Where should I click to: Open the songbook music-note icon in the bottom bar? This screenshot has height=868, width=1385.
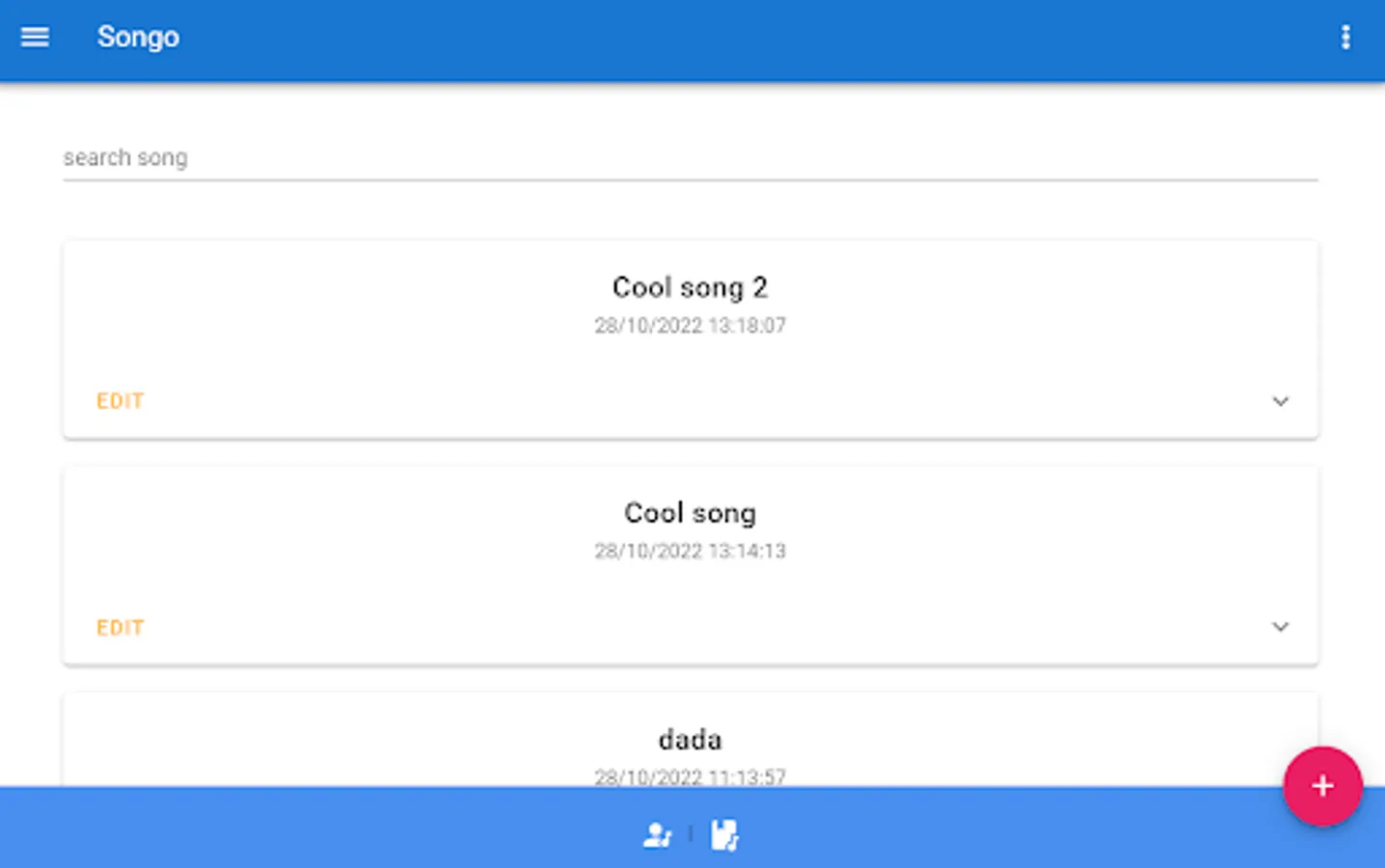[724, 835]
